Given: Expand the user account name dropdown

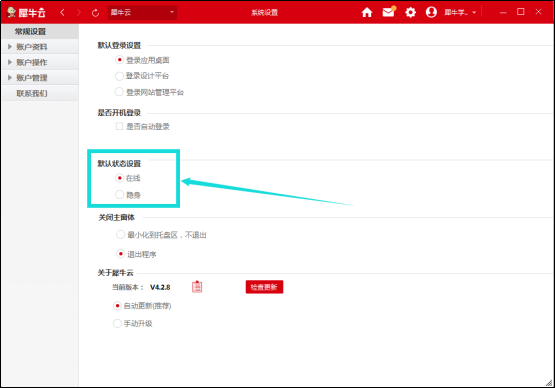Looking at the screenshot, I should click(460, 13).
